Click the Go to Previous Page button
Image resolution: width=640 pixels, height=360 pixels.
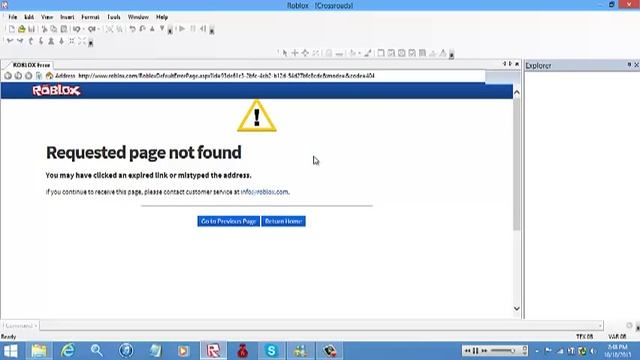click(229, 221)
